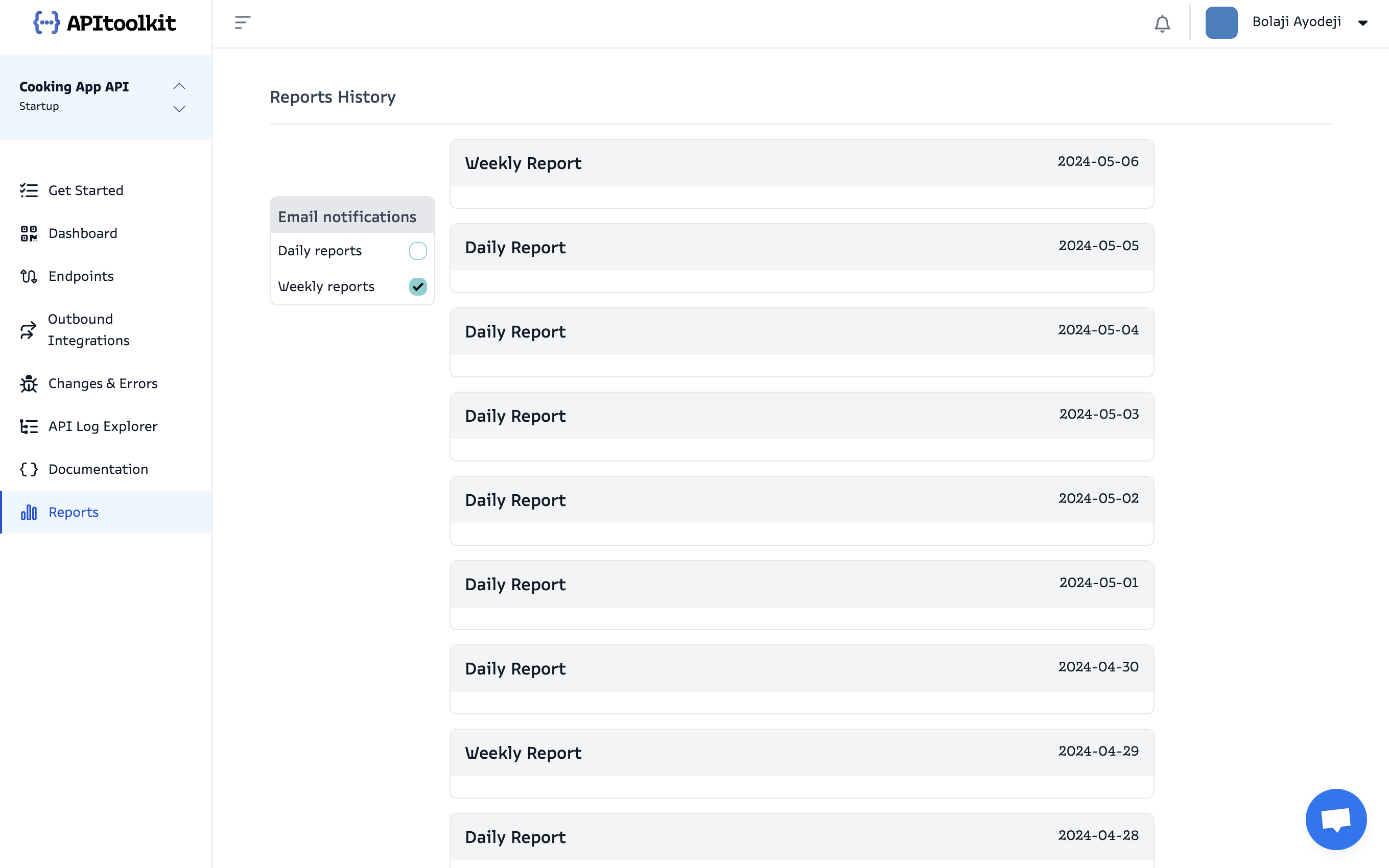
Task: Select the Dashboard icon in the sidebar
Action: click(28, 233)
